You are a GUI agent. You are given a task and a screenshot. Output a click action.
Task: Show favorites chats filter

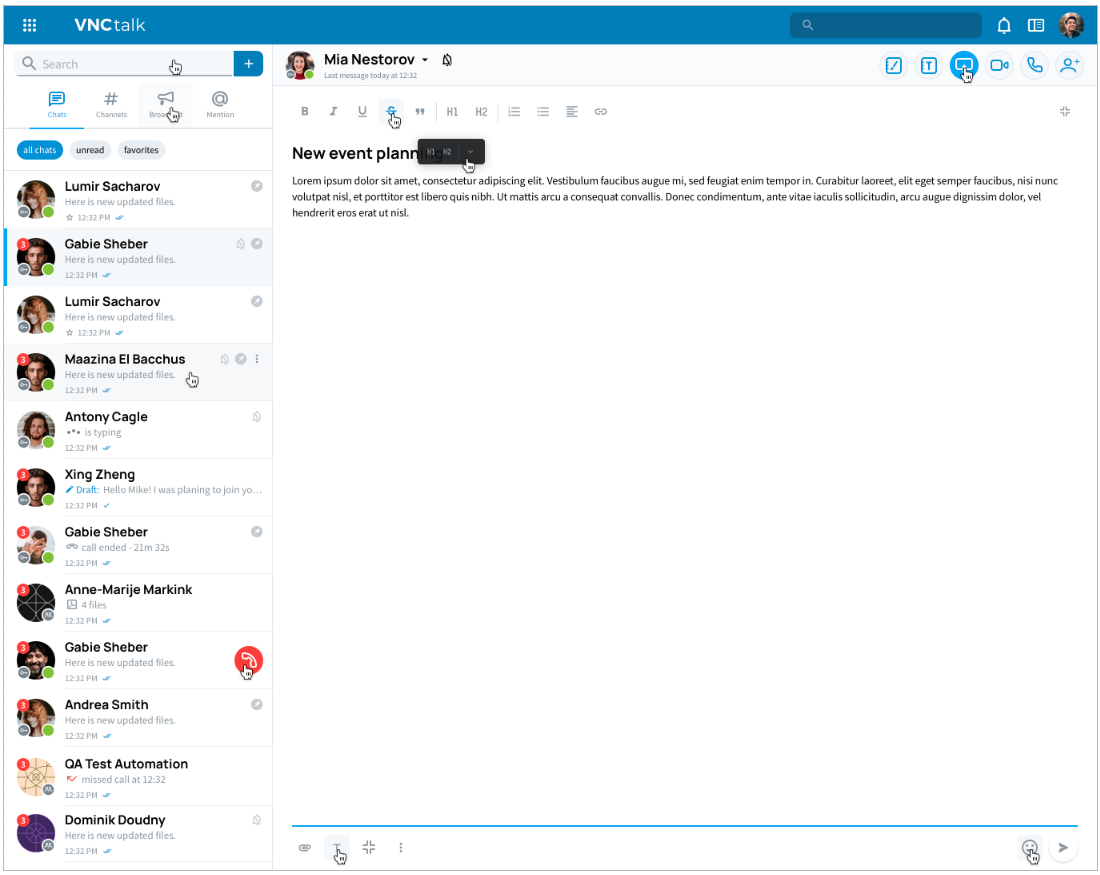(141, 150)
